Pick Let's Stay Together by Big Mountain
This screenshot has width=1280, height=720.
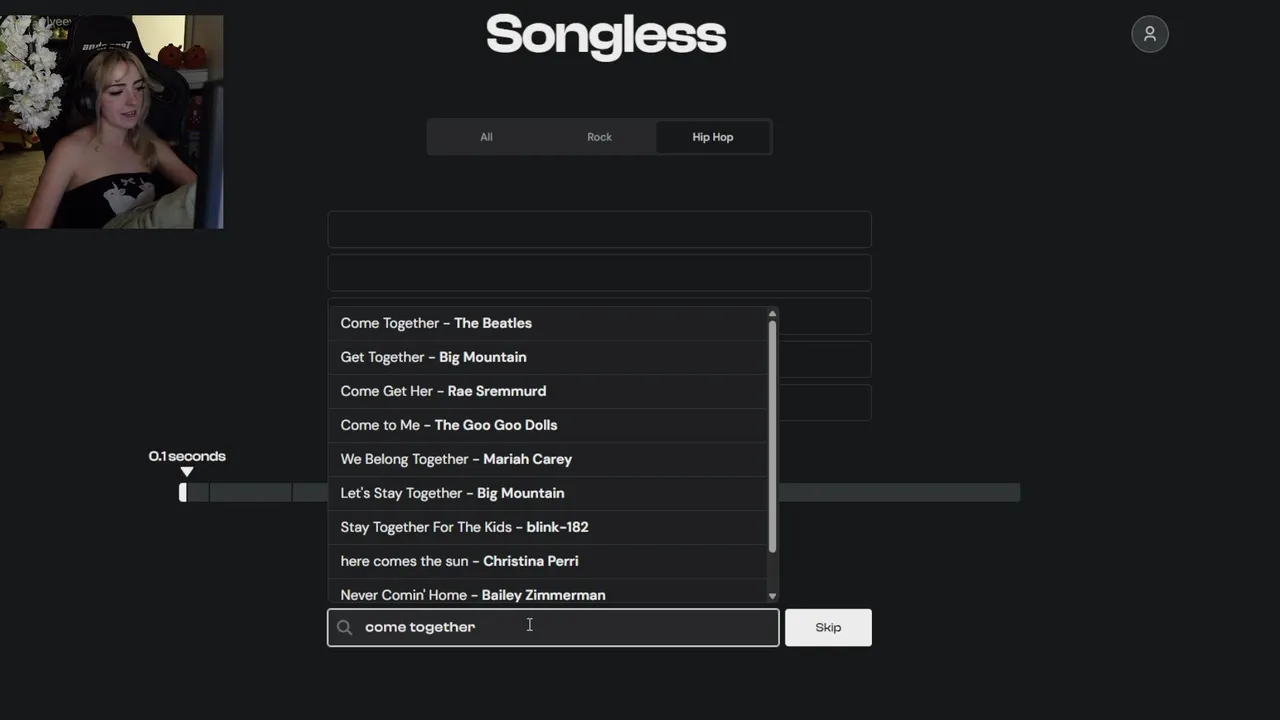tap(452, 493)
